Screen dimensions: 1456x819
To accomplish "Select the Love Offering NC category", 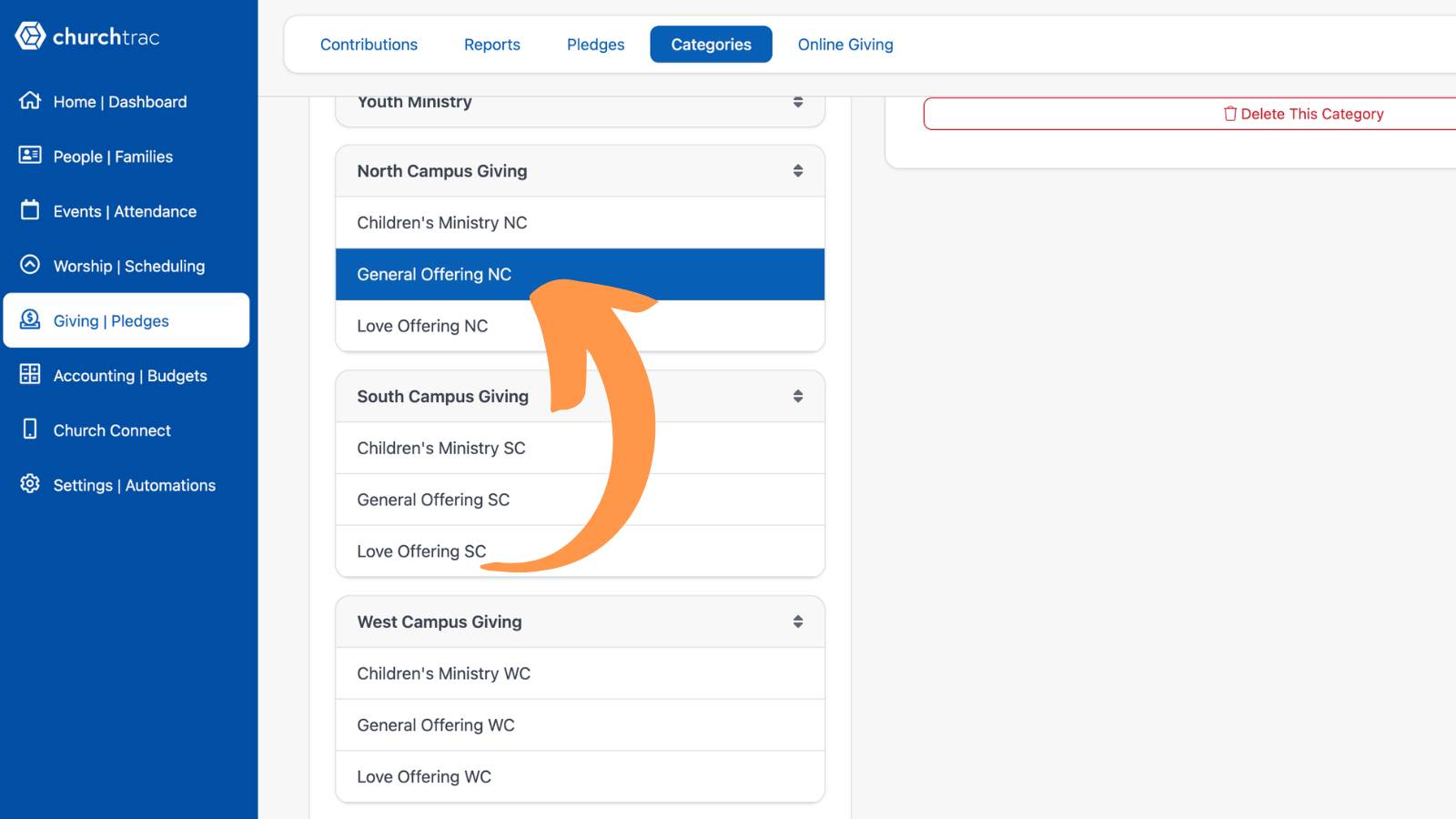I will [x=580, y=326].
